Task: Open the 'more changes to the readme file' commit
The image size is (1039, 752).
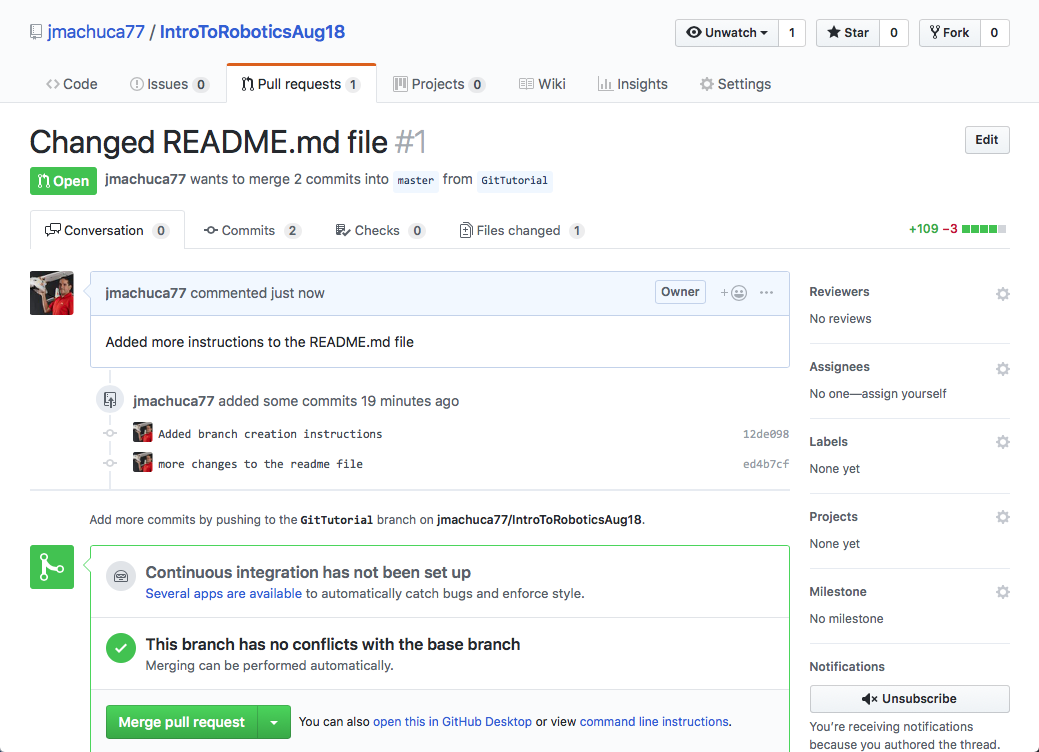Action: [260, 464]
